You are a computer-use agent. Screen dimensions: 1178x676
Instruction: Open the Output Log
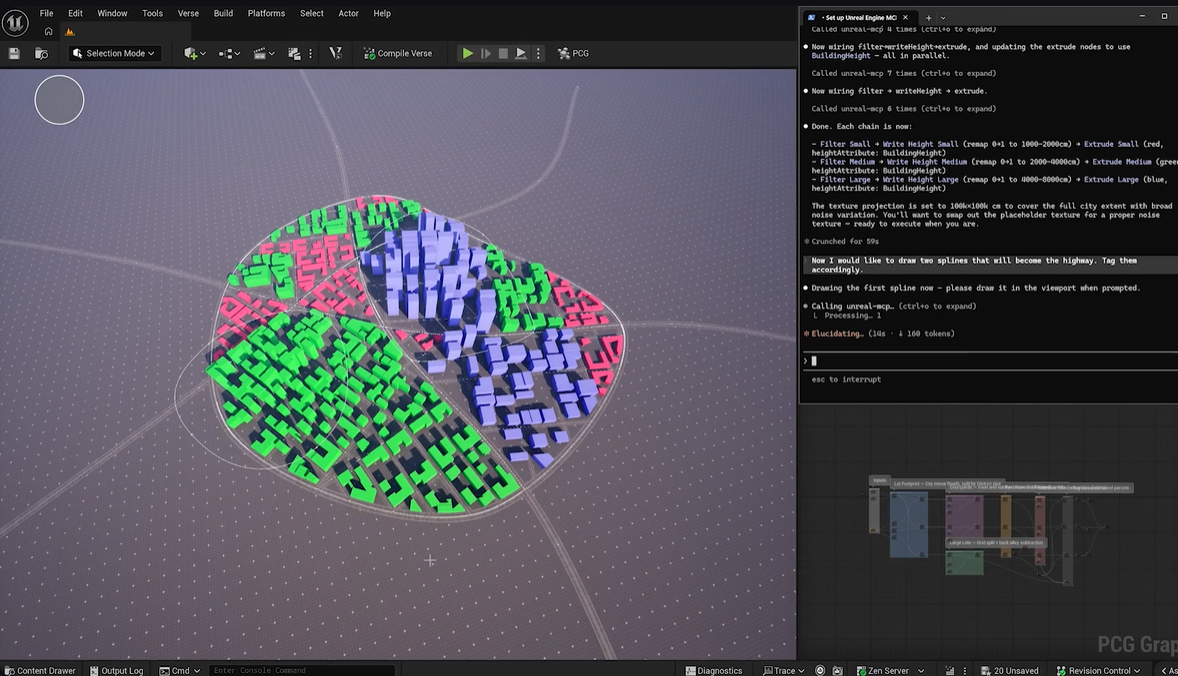pyautogui.click(x=116, y=670)
